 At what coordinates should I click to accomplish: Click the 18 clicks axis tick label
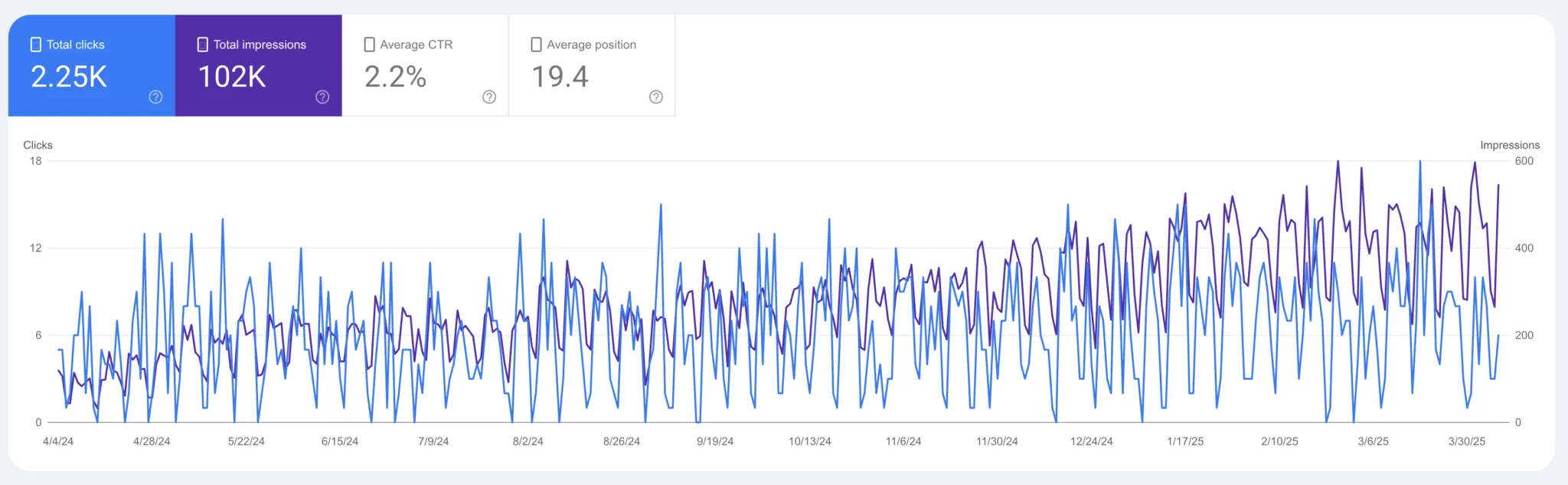(x=35, y=161)
